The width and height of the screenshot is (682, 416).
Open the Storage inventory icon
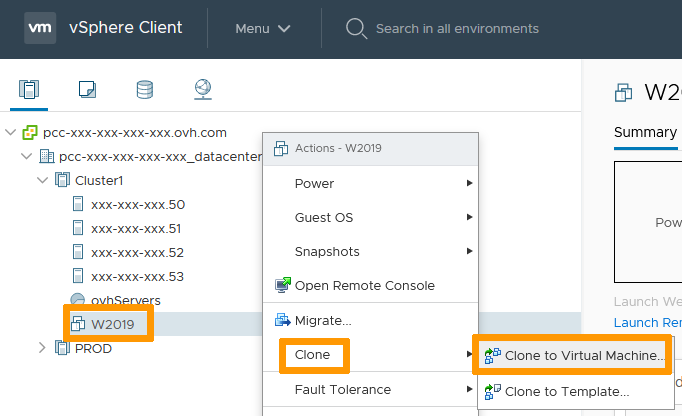pos(145,90)
